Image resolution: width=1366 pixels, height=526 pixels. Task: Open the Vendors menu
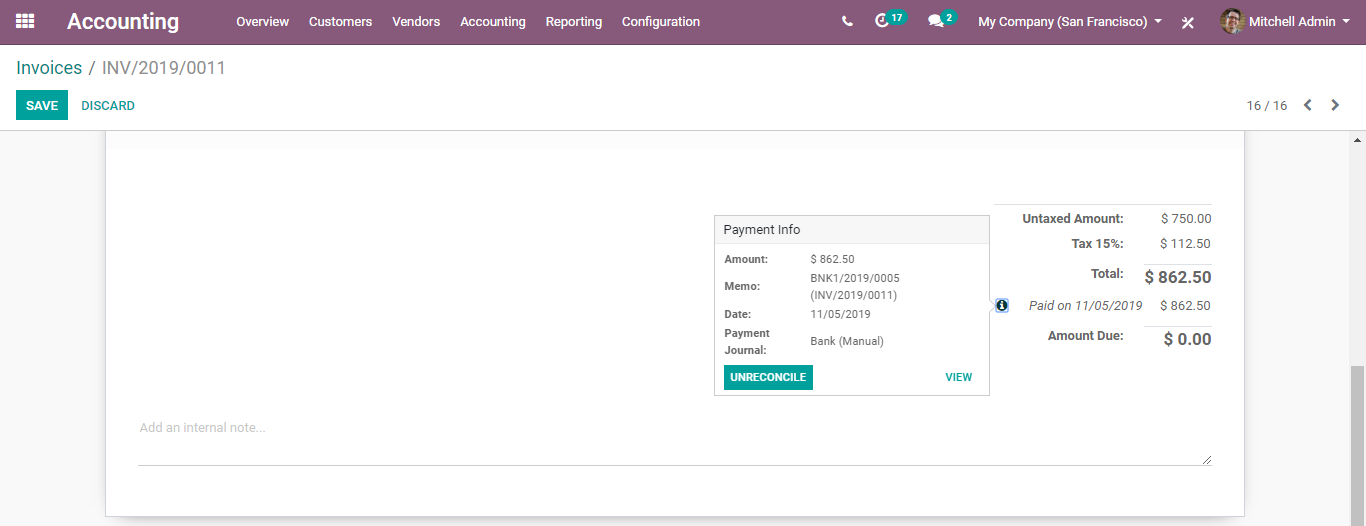point(416,21)
